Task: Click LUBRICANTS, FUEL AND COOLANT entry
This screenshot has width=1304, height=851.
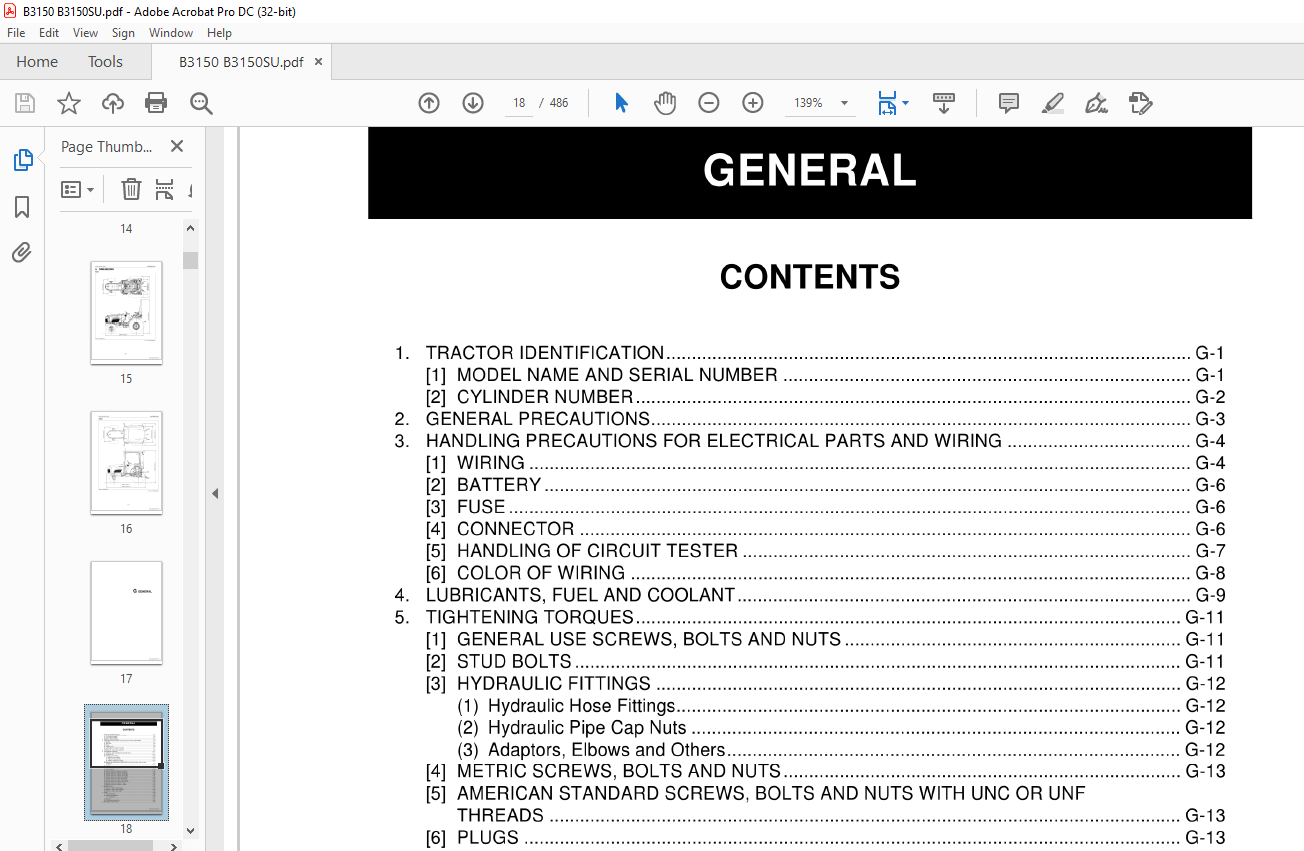Action: [x=580, y=595]
